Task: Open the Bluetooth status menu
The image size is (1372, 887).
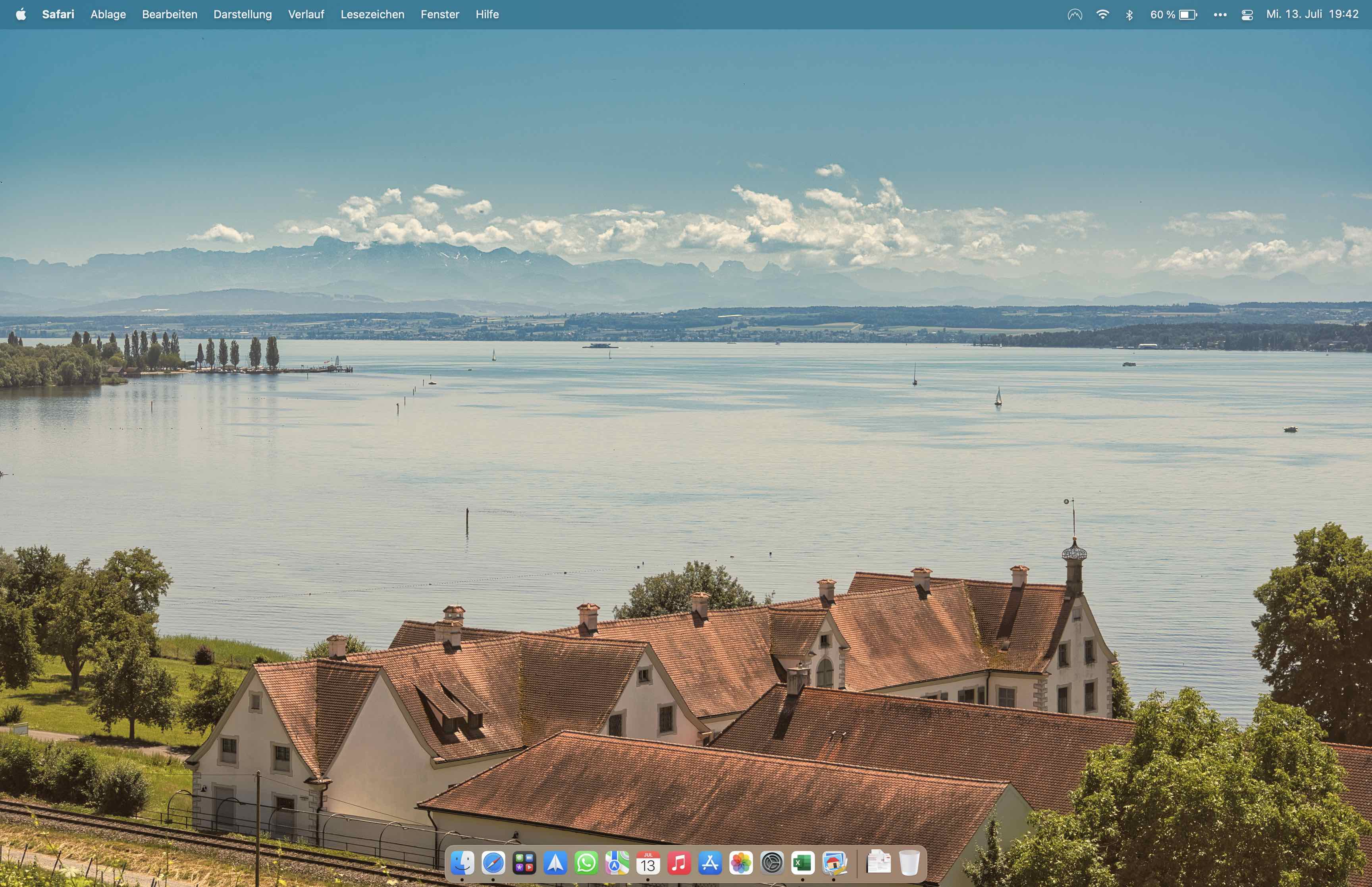Action: tap(1129, 14)
